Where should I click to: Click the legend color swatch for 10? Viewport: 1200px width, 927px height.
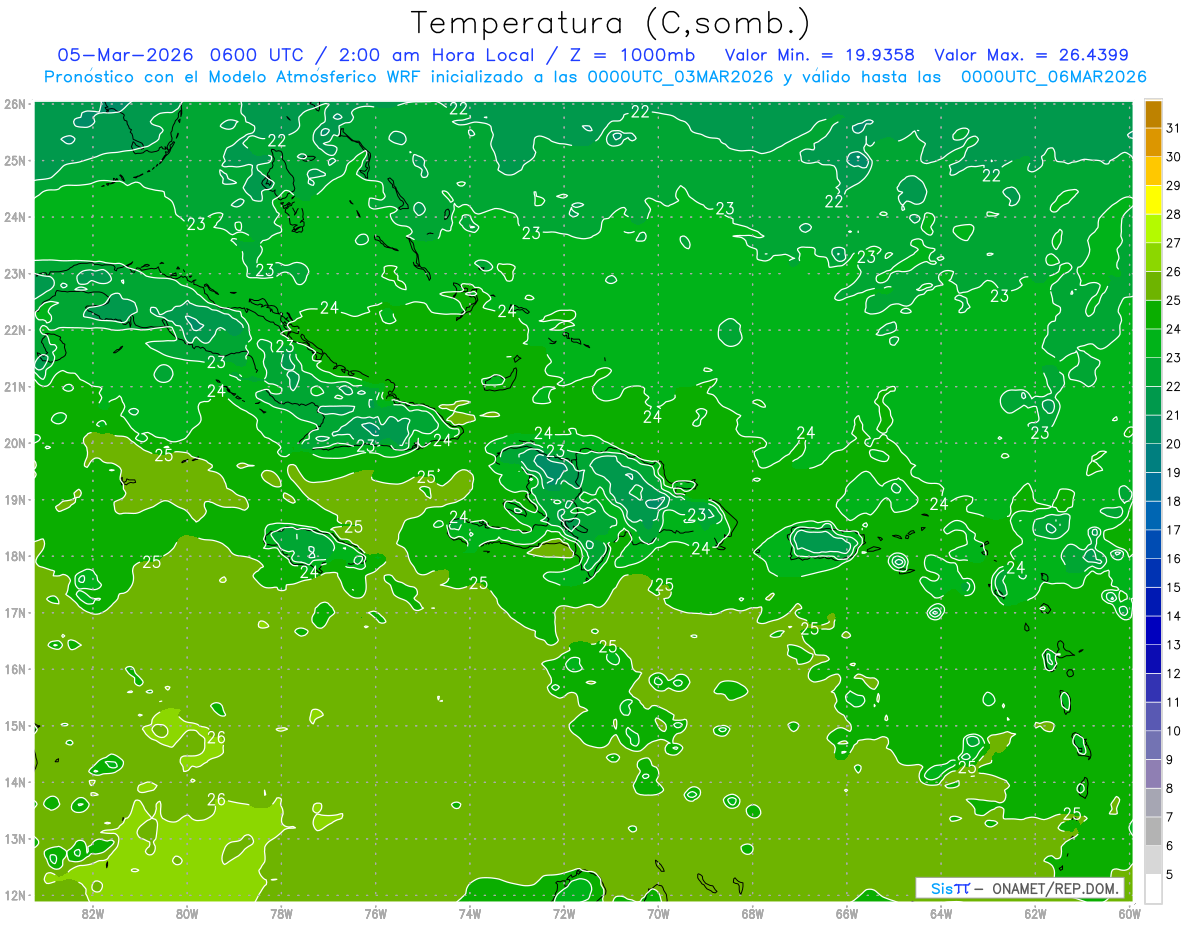pos(1153,717)
